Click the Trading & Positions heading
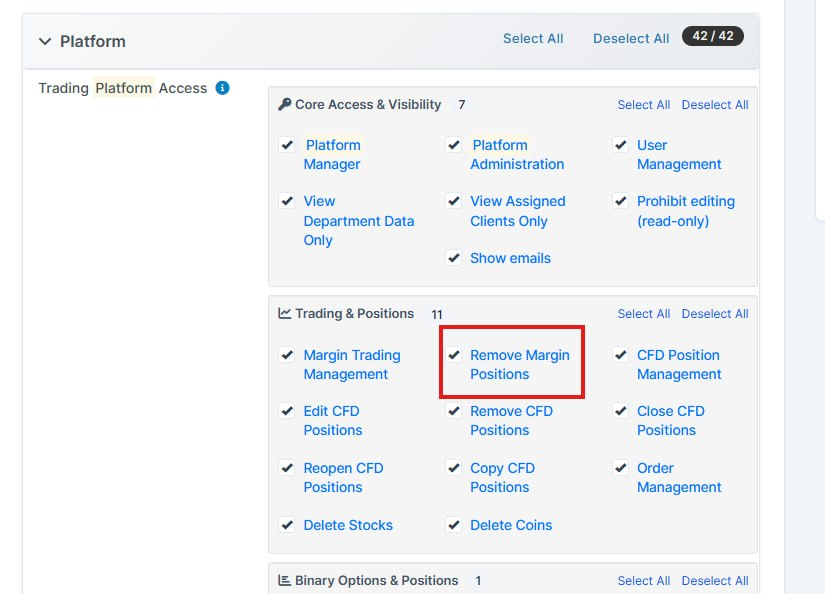825x594 pixels. [355, 314]
